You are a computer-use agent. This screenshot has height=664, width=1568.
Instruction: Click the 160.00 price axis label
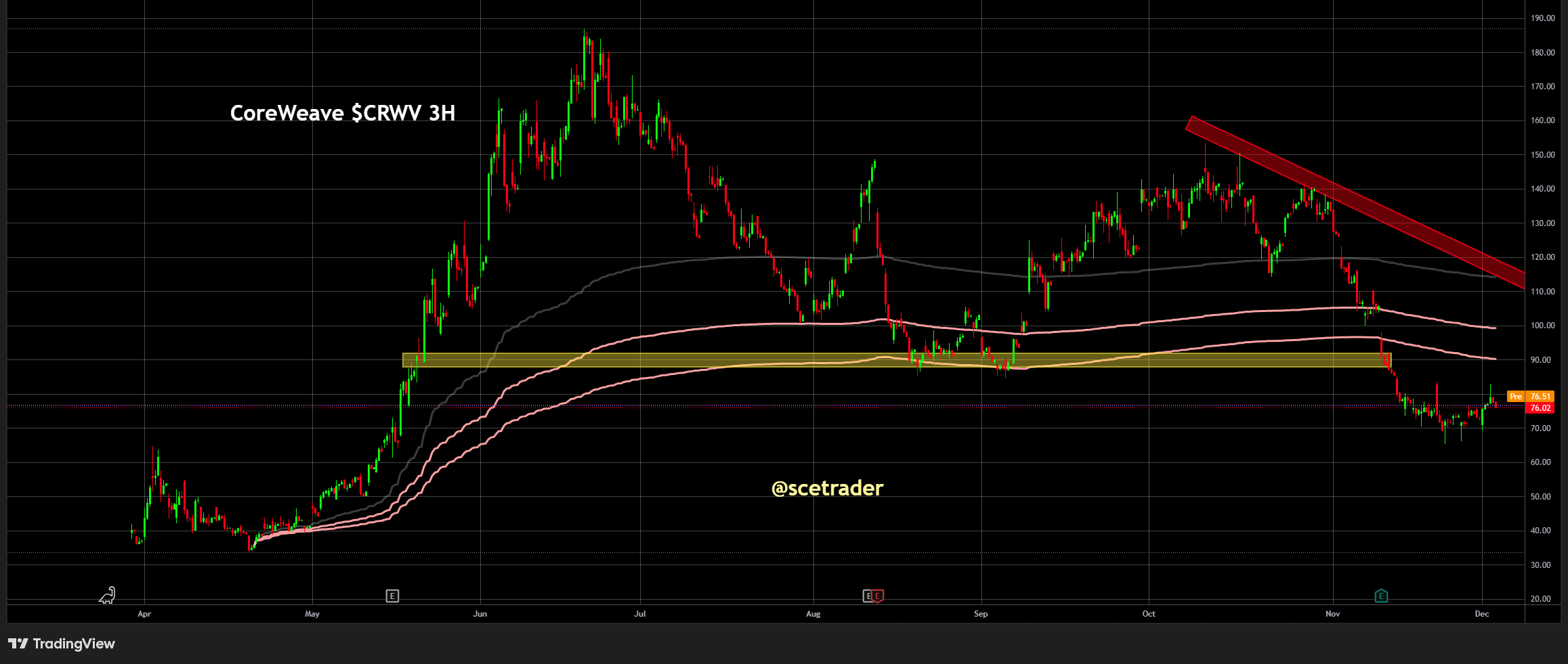(x=1542, y=120)
